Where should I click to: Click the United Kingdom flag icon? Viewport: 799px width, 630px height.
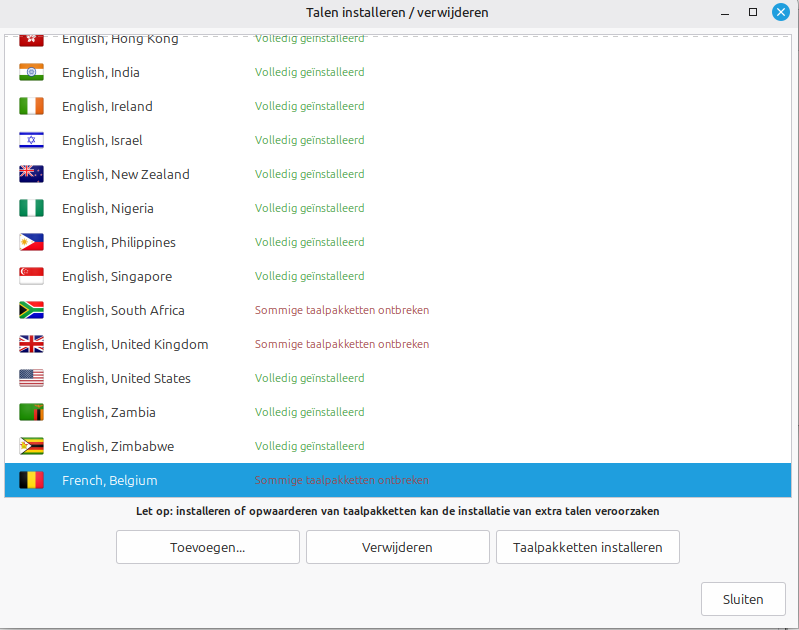click(31, 344)
